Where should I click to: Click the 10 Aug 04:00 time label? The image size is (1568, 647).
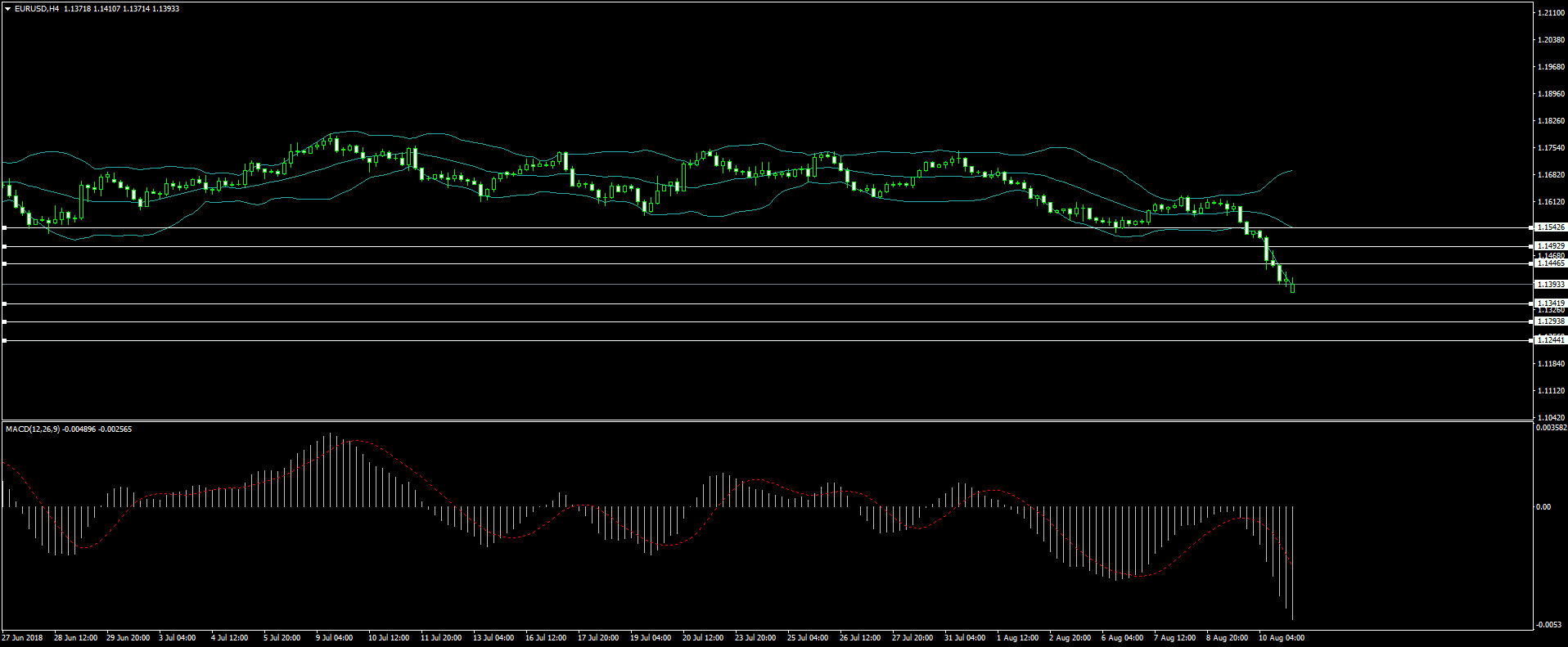pyautogui.click(x=1281, y=638)
